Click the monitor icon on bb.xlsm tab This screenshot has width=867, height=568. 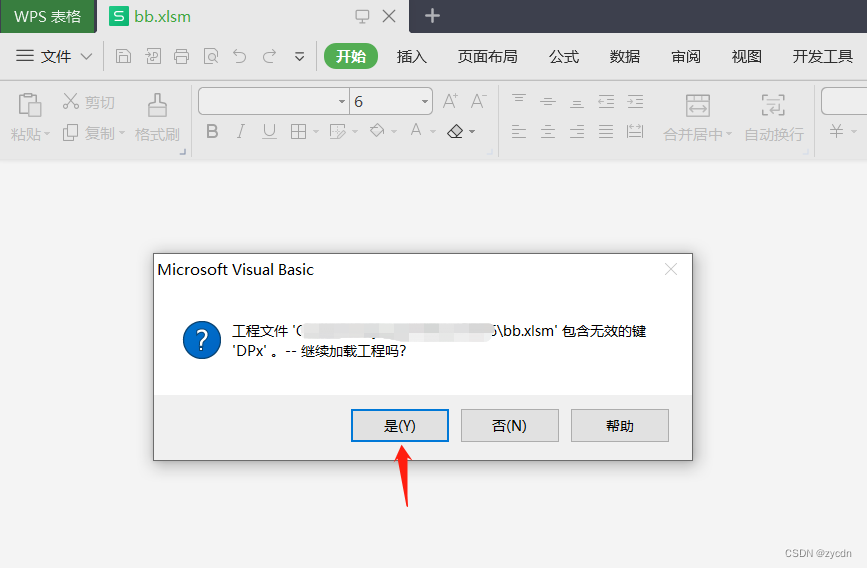362,17
